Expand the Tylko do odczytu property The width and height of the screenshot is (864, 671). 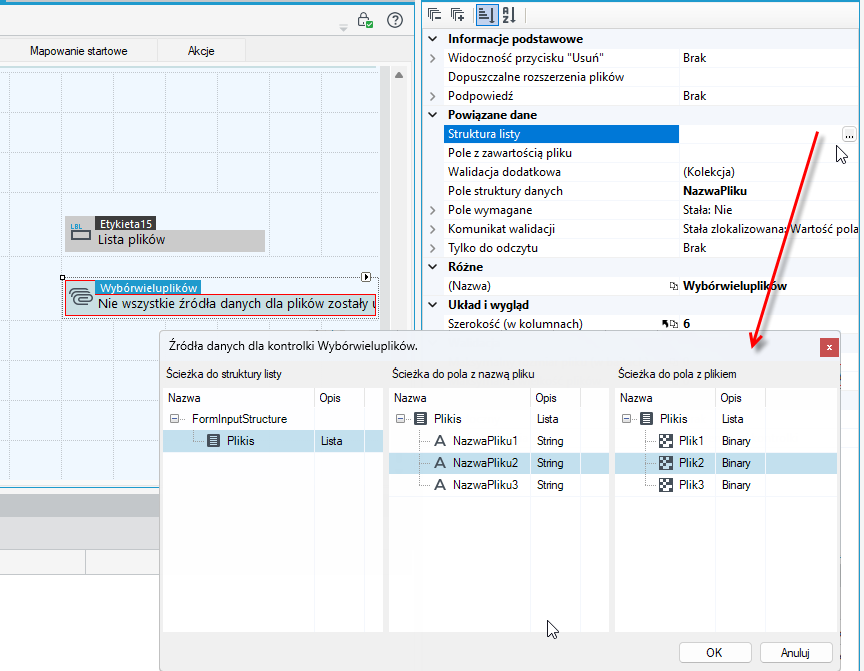point(433,248)
